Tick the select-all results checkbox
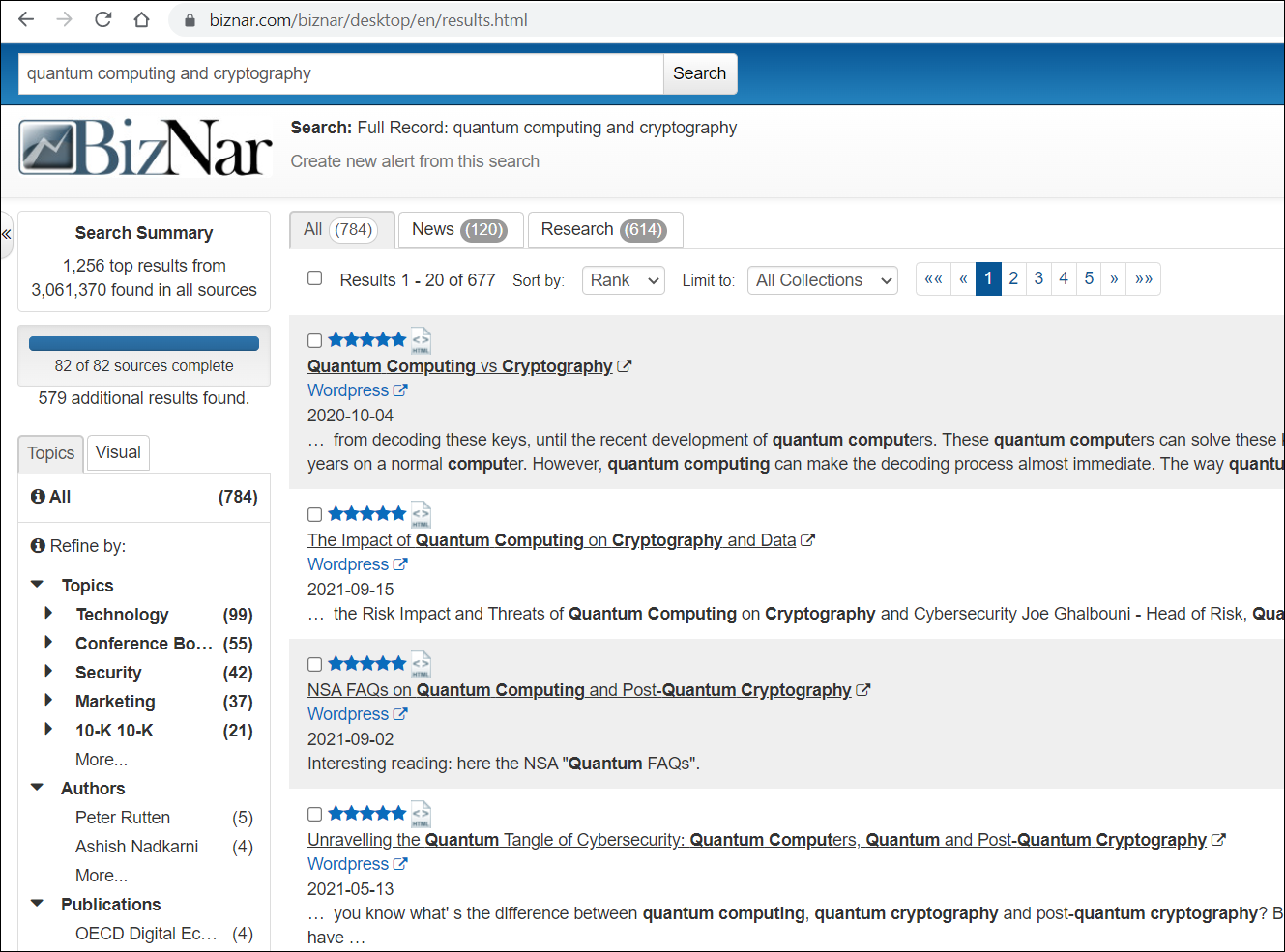Image resolution: width=1285 pixels, height=952 pixels. click(x=314, y=278)
